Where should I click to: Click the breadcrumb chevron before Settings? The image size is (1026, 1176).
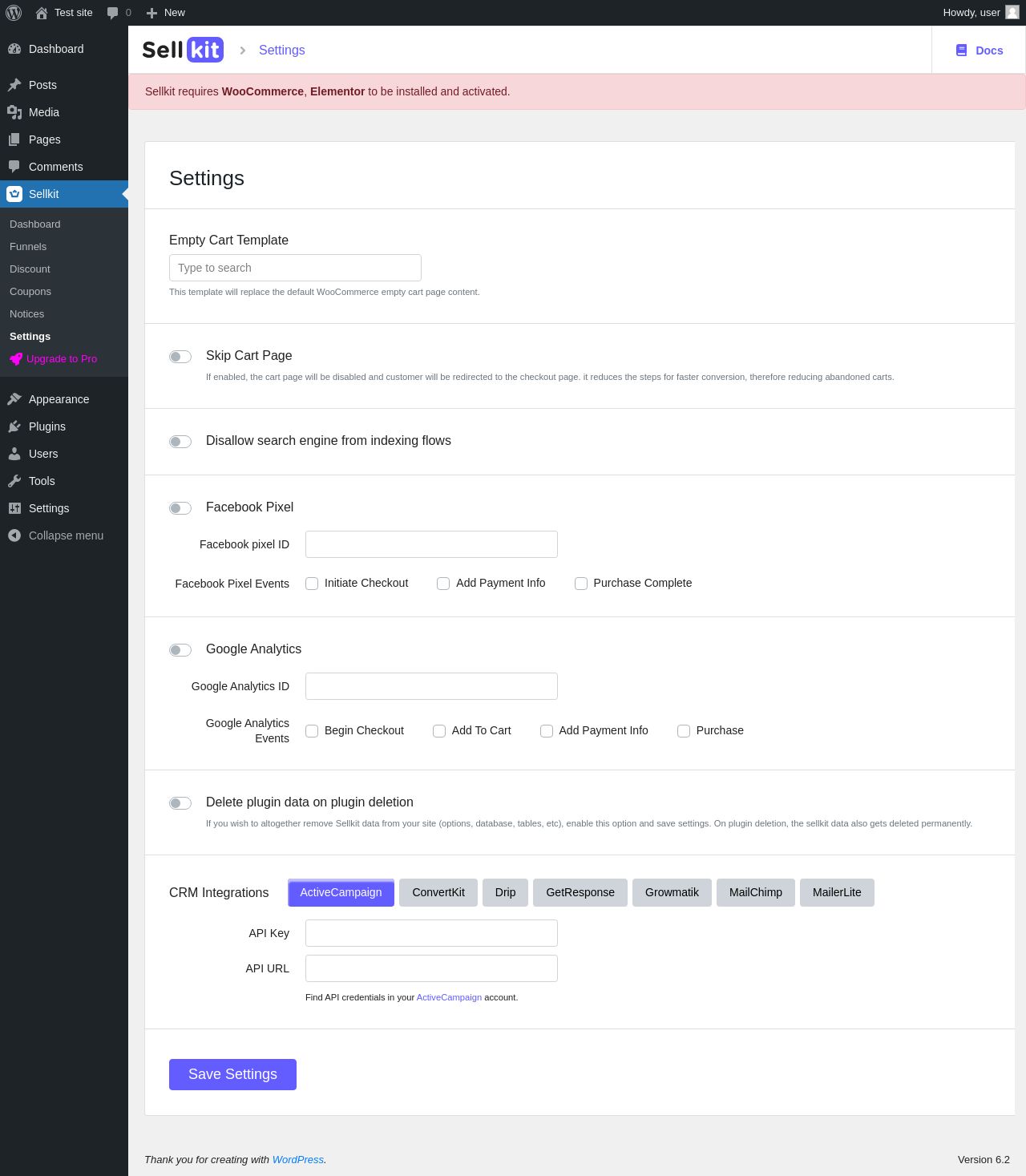coord(242,51)
